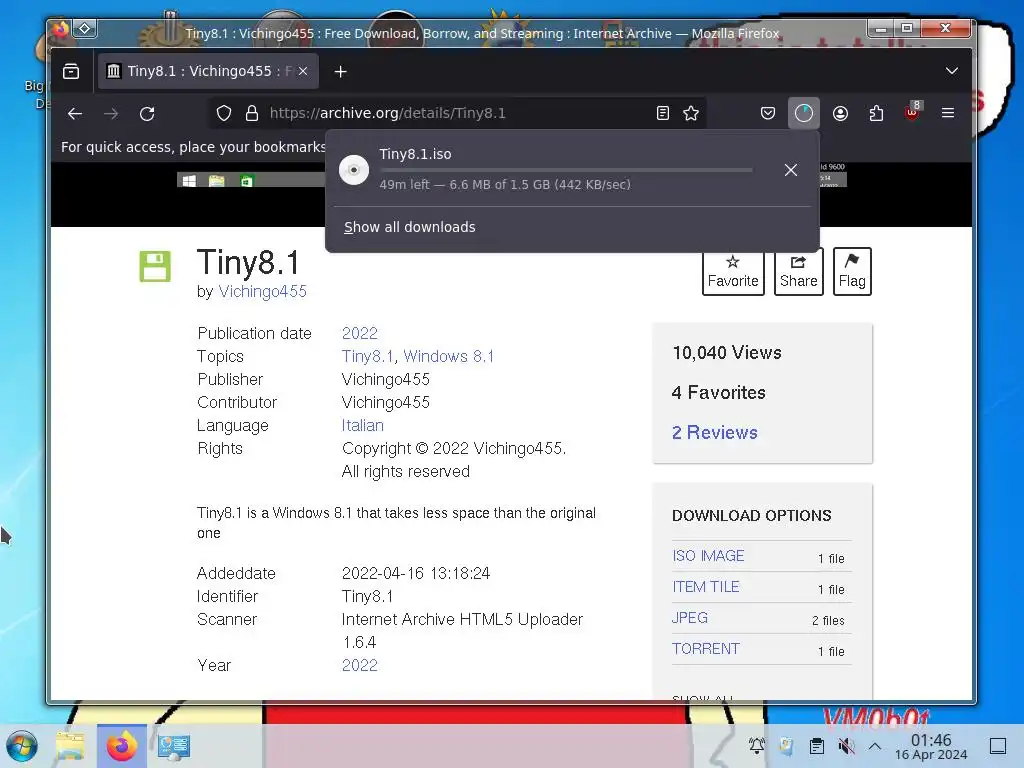Open the 2022 Year link
Screen dimensions: 1024x768
pyautogui.click(x=360, y=665)
